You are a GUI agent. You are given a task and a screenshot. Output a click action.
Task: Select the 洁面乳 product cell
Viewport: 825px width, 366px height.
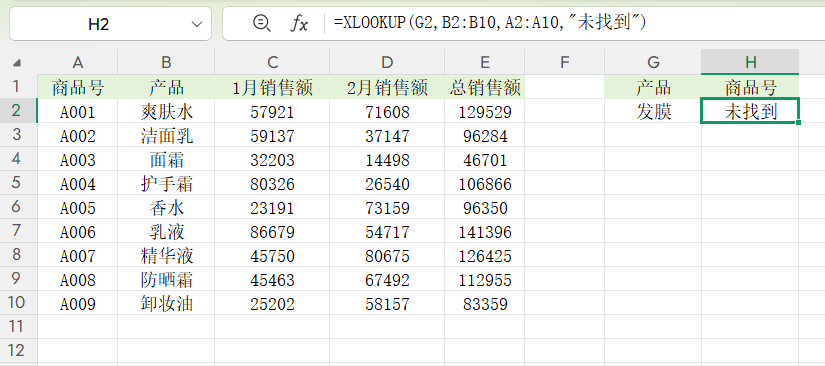click(x=166, y=136)
